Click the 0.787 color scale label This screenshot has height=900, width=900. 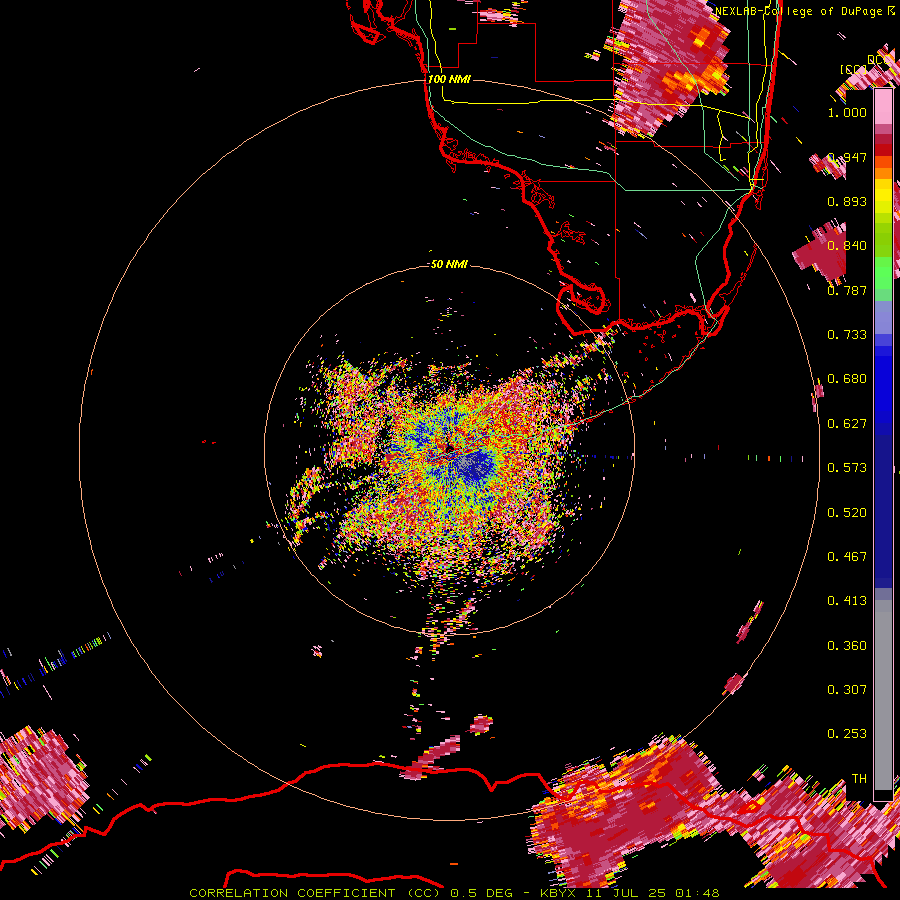[847, 290]
